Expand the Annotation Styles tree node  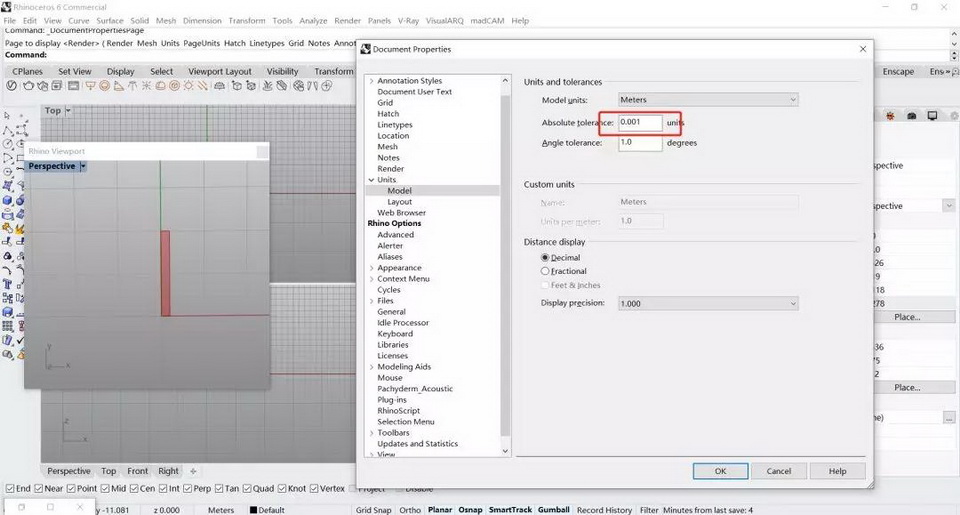pos(371,81)
